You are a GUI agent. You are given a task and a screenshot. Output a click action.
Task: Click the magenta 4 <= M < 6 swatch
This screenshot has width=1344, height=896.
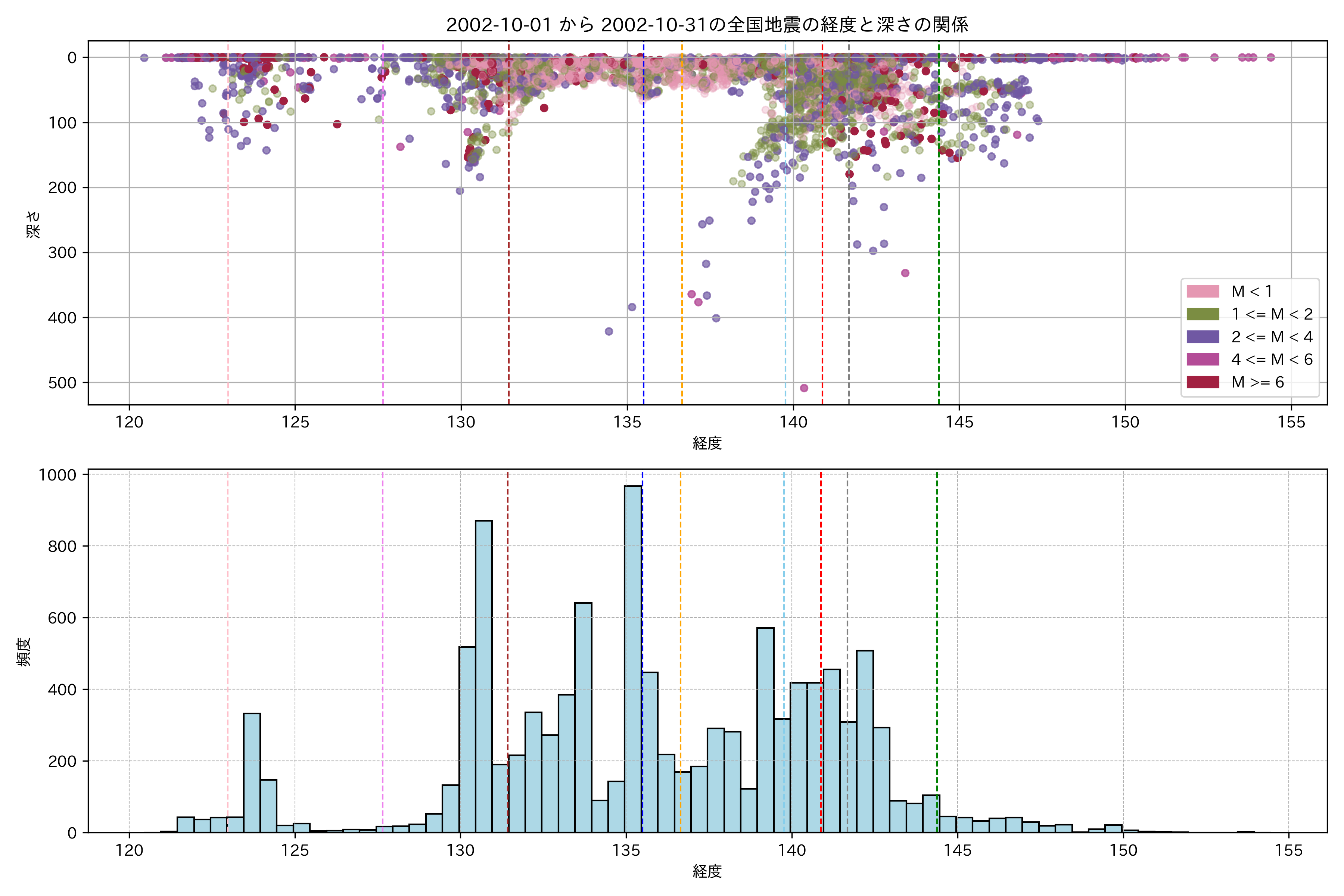(x=1202, y=360)
